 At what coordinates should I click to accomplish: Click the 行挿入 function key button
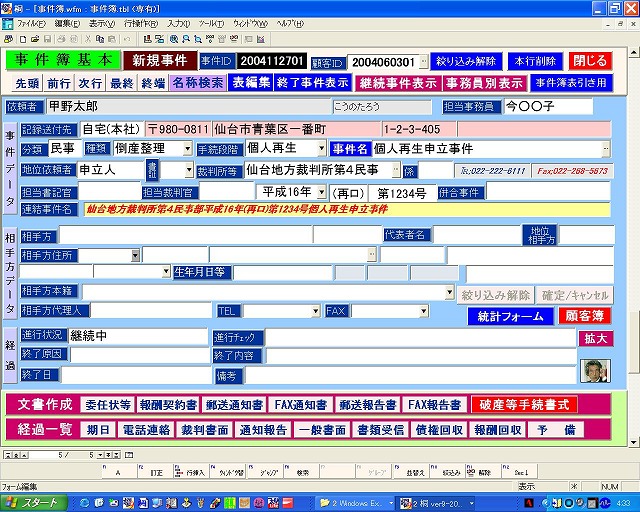[x=194, y=471]
